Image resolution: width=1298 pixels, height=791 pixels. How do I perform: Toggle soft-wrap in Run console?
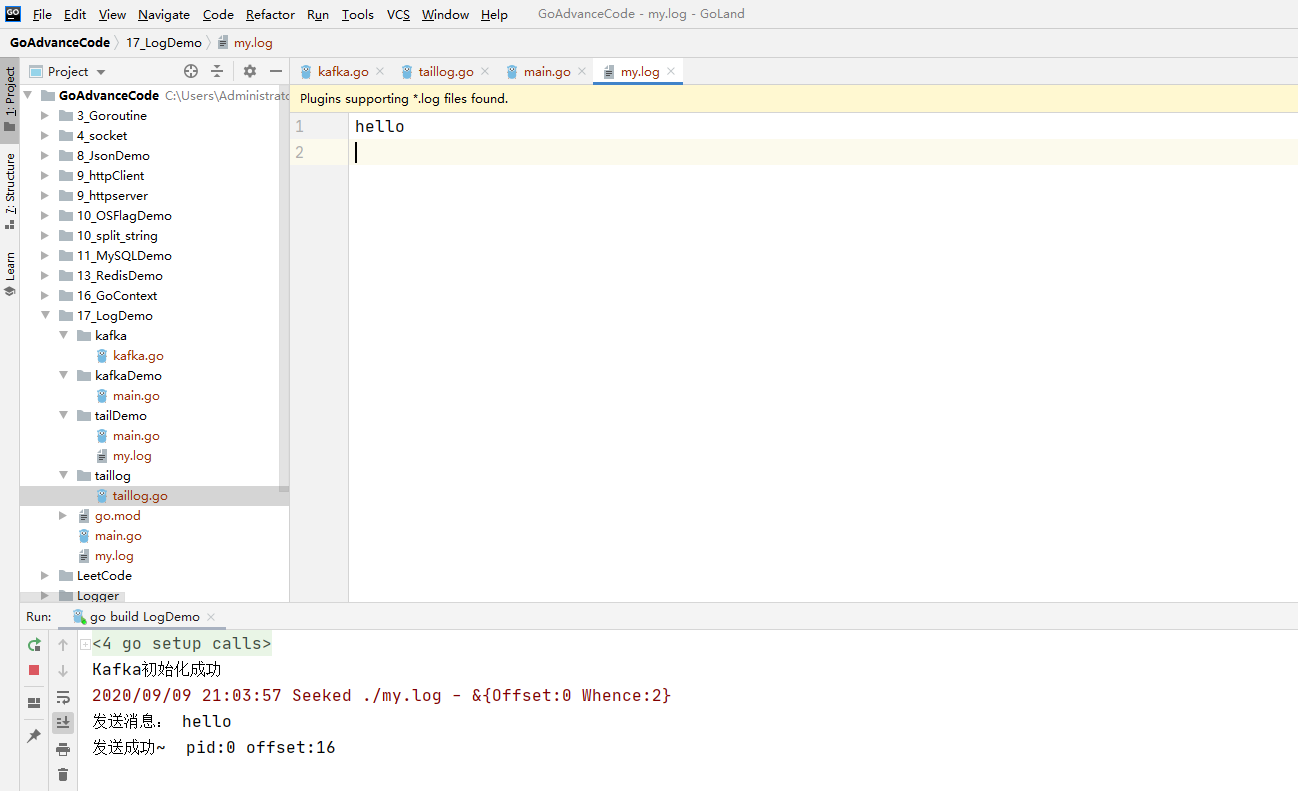point(63,697)
